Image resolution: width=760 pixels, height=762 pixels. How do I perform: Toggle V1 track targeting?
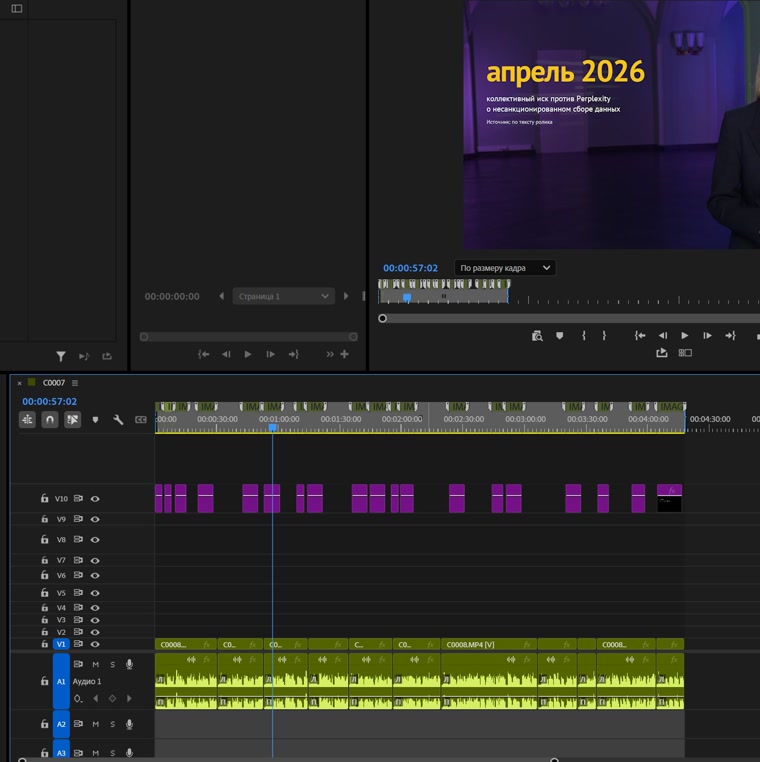pyautogui.click(x=61, y=644)
